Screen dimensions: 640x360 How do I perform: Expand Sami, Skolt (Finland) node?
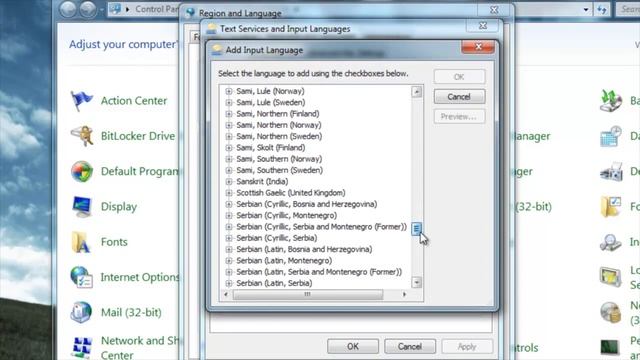(x=229, y=148)
